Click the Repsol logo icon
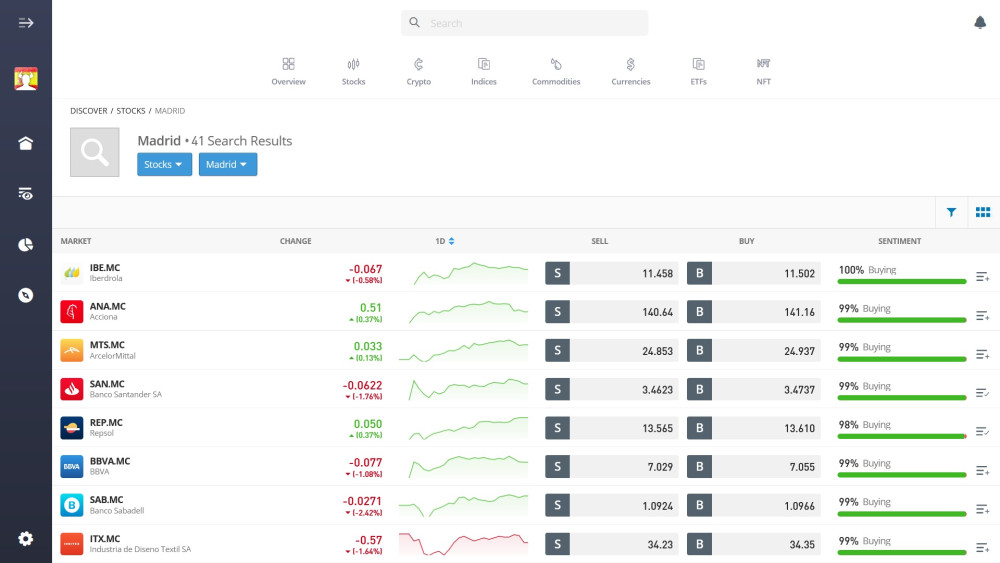This screenshot has height=563, width=1000. 71,428
